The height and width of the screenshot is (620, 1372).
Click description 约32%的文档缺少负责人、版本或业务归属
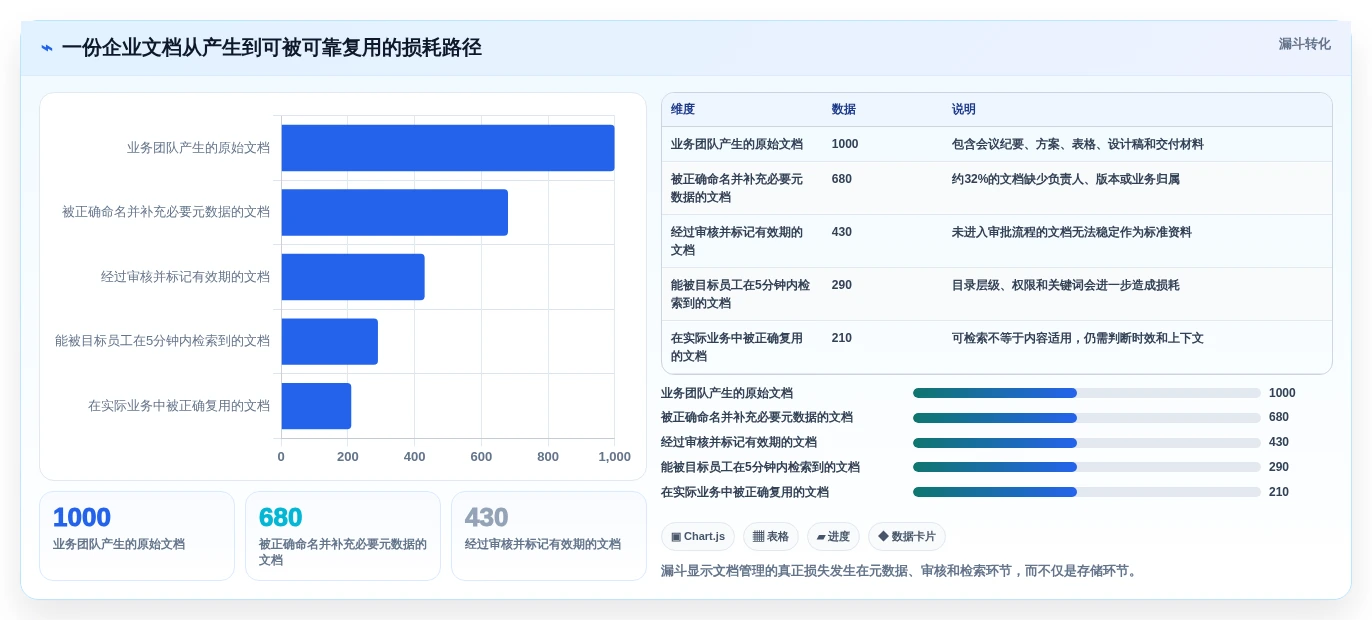[x=1066, y=179]
